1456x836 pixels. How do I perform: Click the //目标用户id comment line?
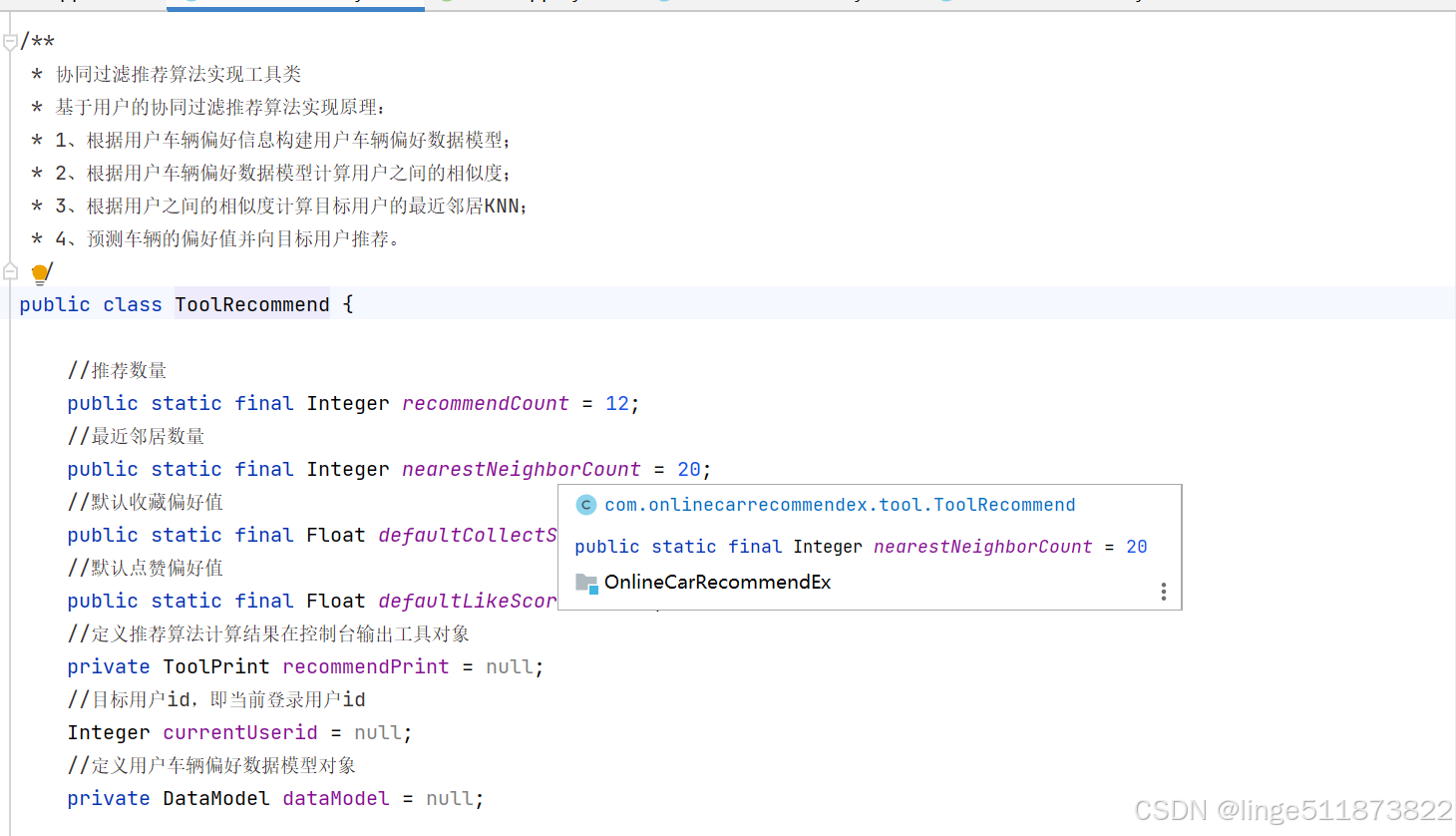click(x=216, y=699)
